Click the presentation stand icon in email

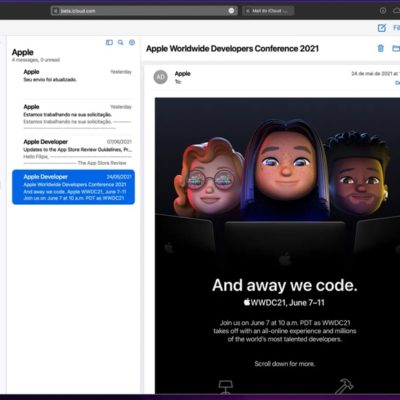(225, 386)
